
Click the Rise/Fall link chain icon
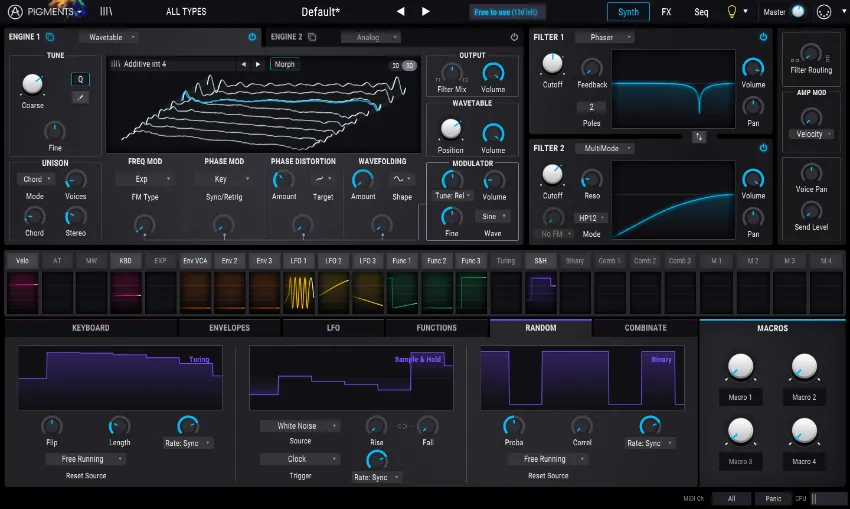pyautogui.click(x=402, y=426)
